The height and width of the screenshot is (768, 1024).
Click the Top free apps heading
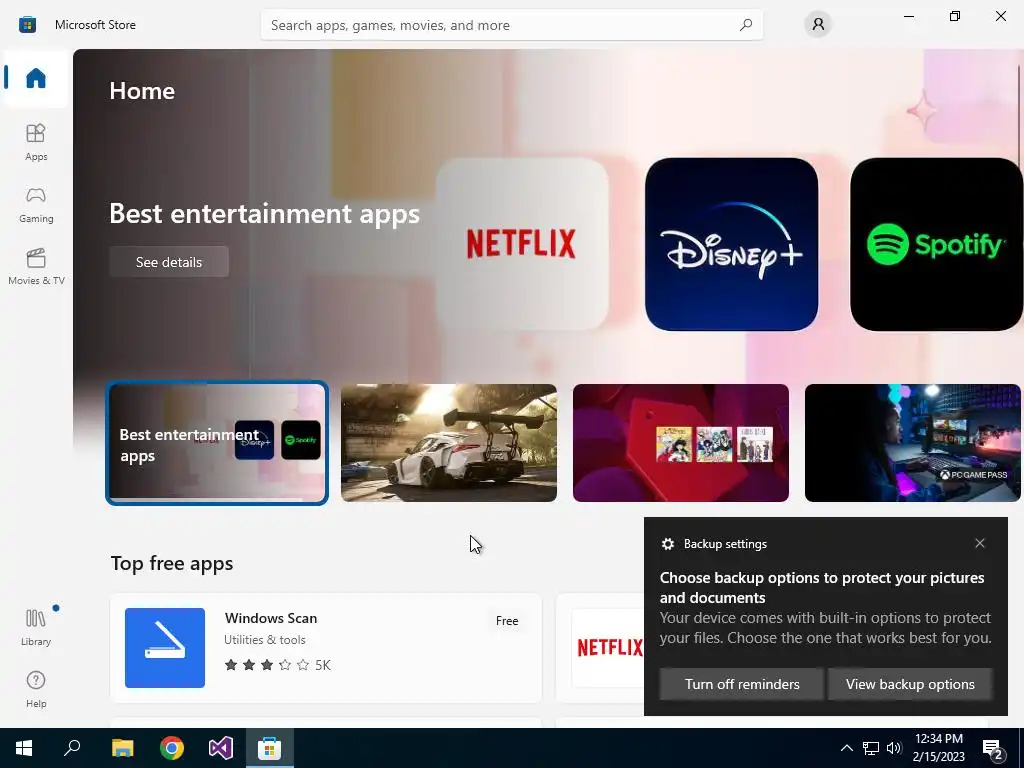(x=172, y=563)
